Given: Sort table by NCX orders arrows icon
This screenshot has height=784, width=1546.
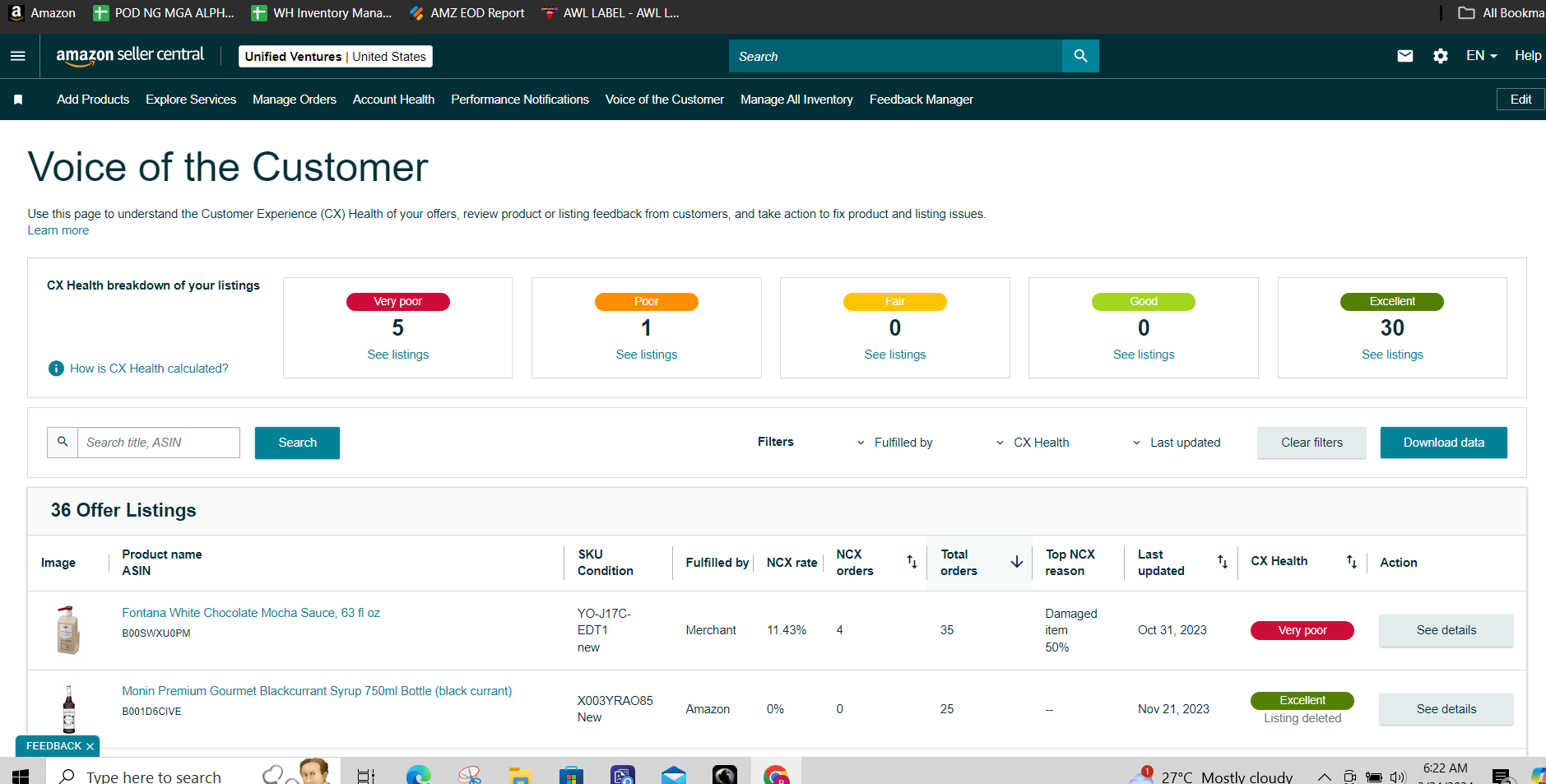Looking at the screenshot, I should coord(912,562).
